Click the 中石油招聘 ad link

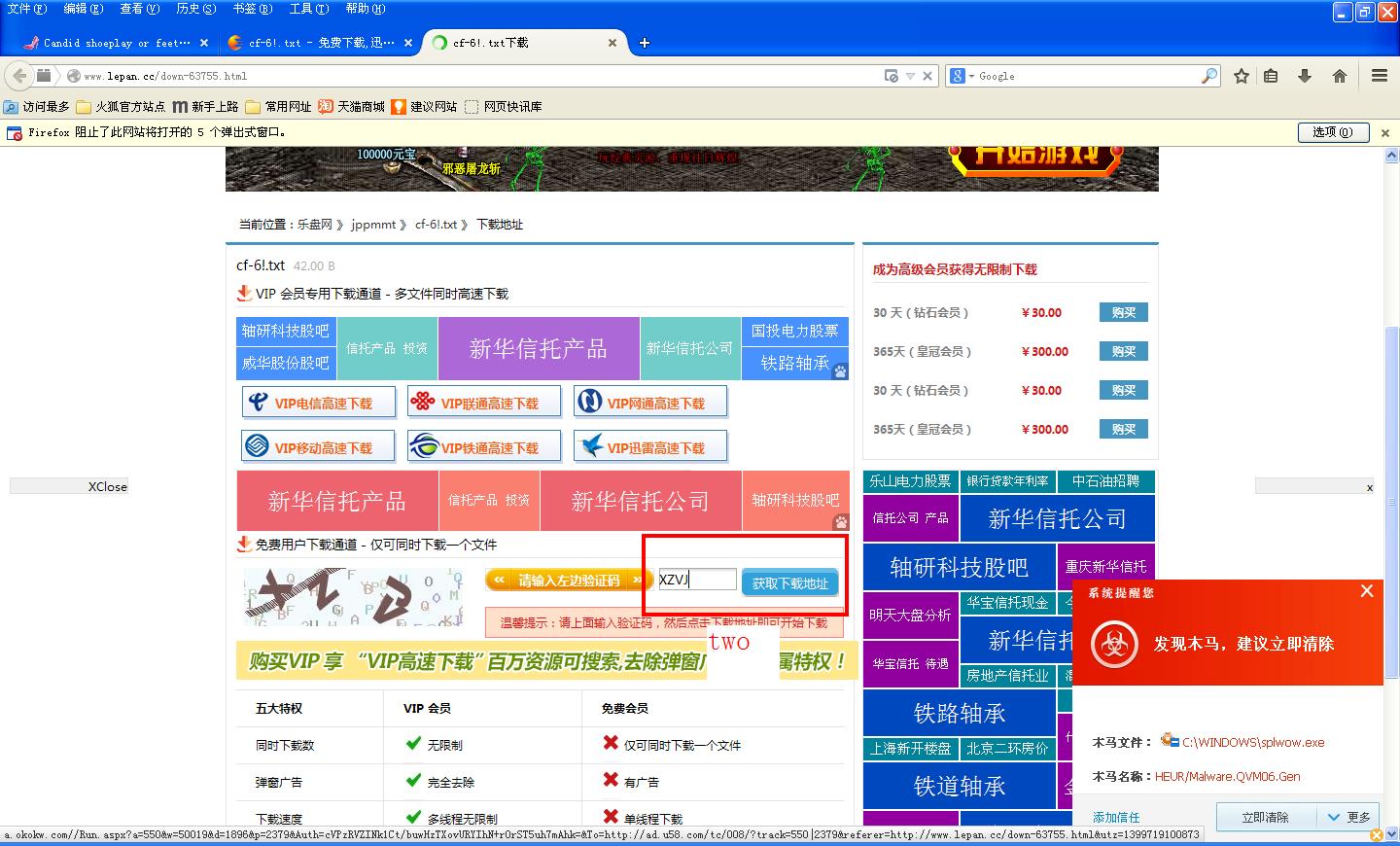[1106, 481]
